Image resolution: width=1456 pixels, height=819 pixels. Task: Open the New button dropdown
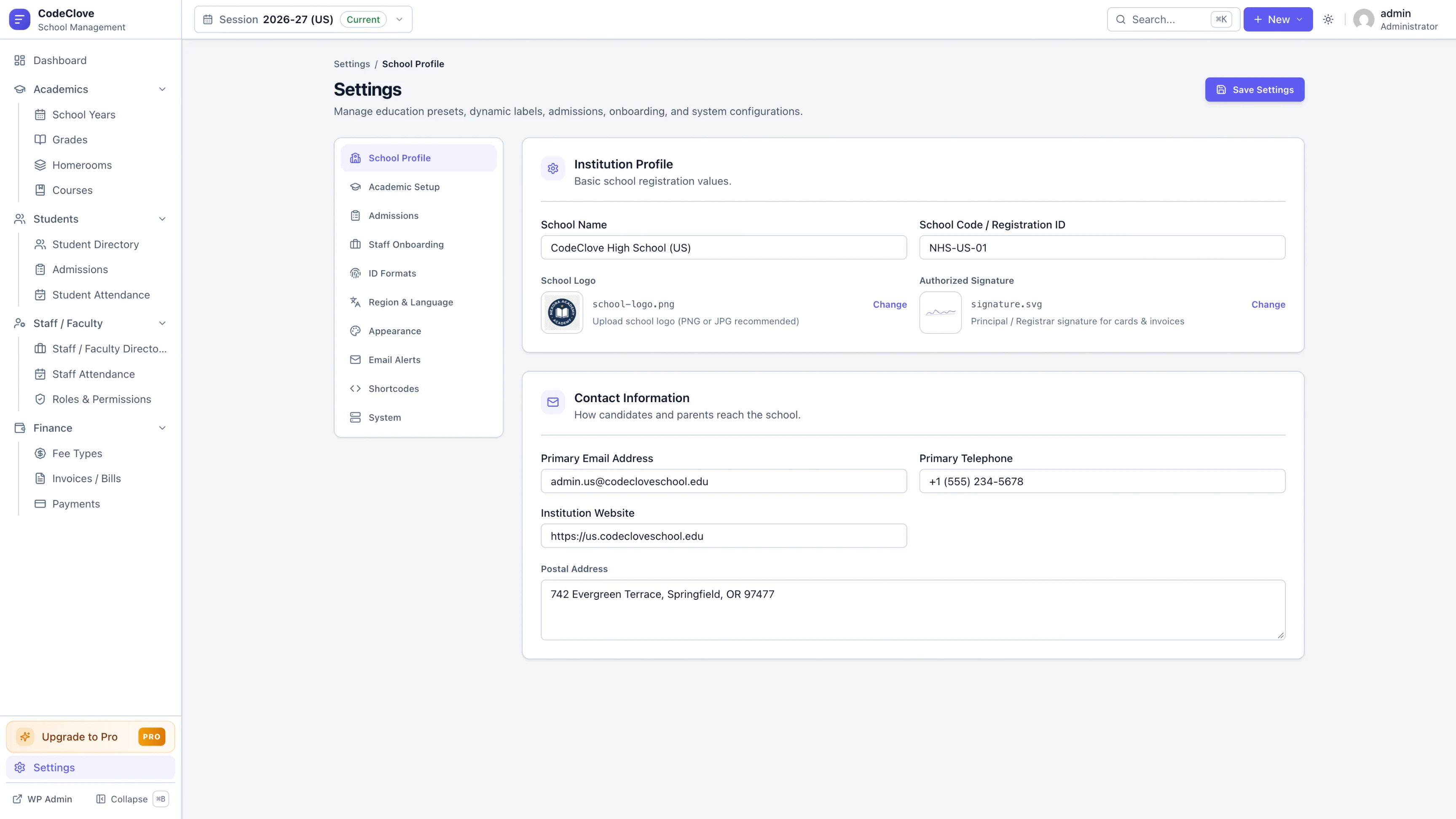pyautogui.click(x=1277, y=19)
